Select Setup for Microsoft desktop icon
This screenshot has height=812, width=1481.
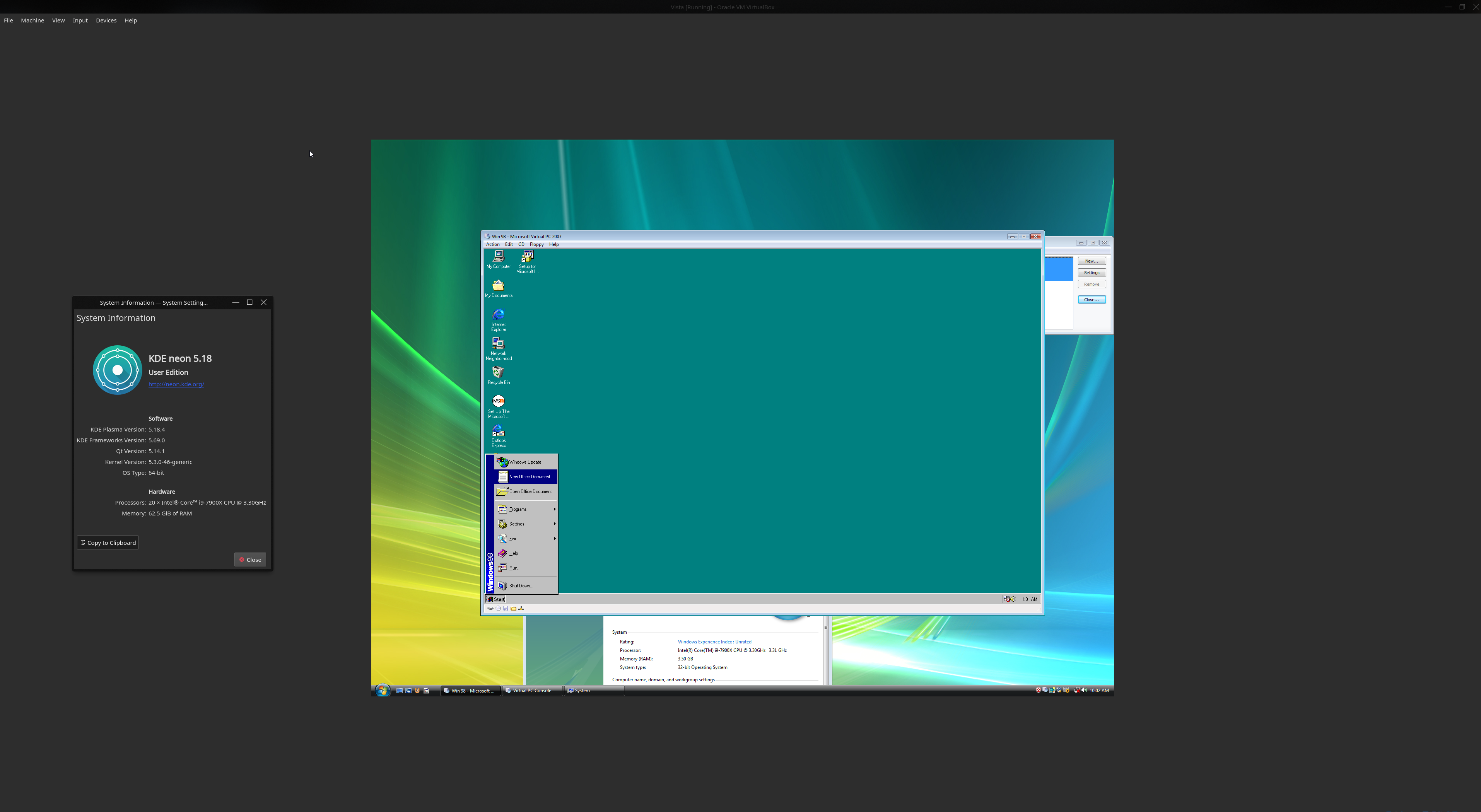[527, 262]
